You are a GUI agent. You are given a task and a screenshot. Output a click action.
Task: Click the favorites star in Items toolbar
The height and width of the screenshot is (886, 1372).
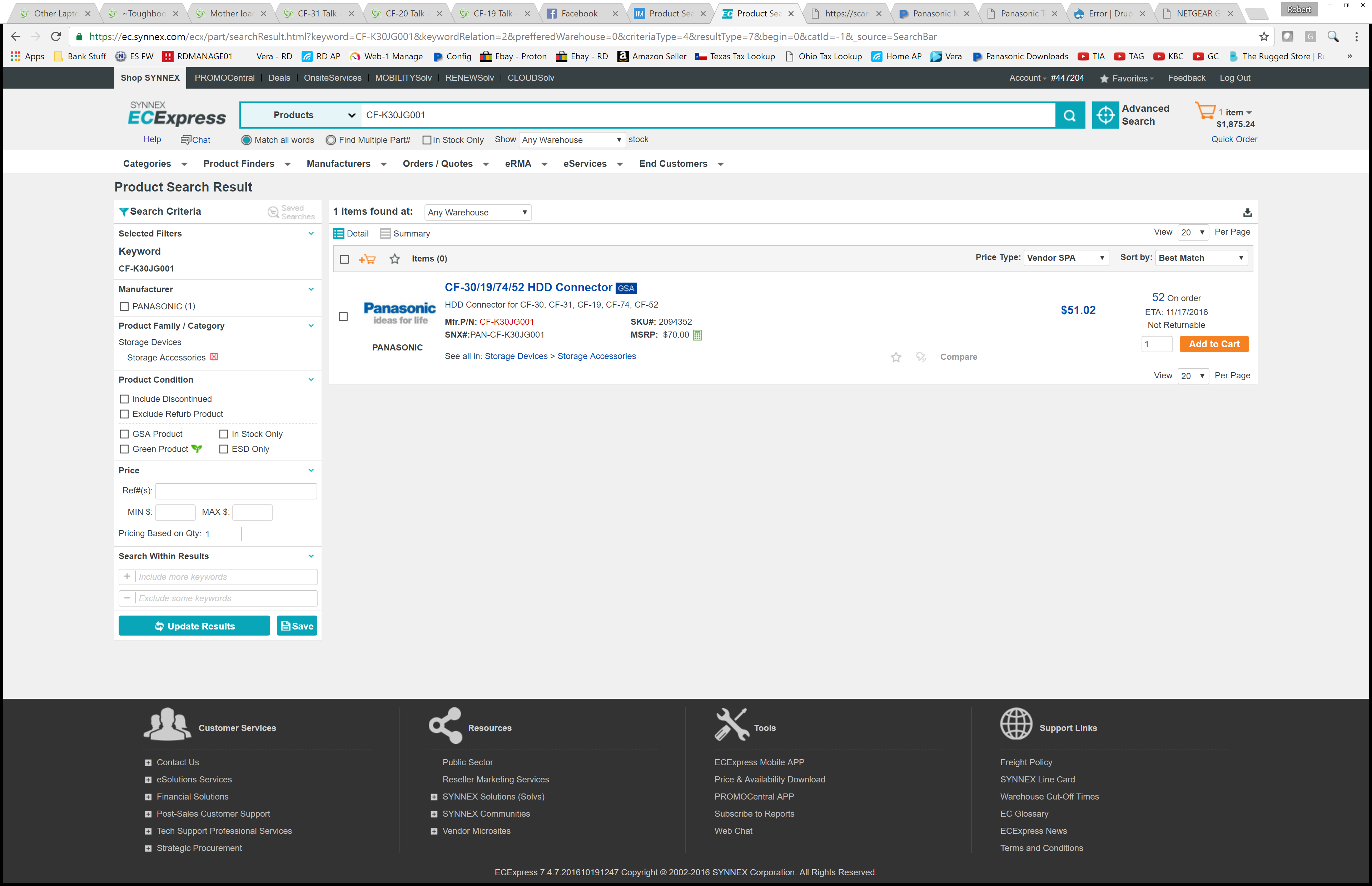tap(395, 259)
